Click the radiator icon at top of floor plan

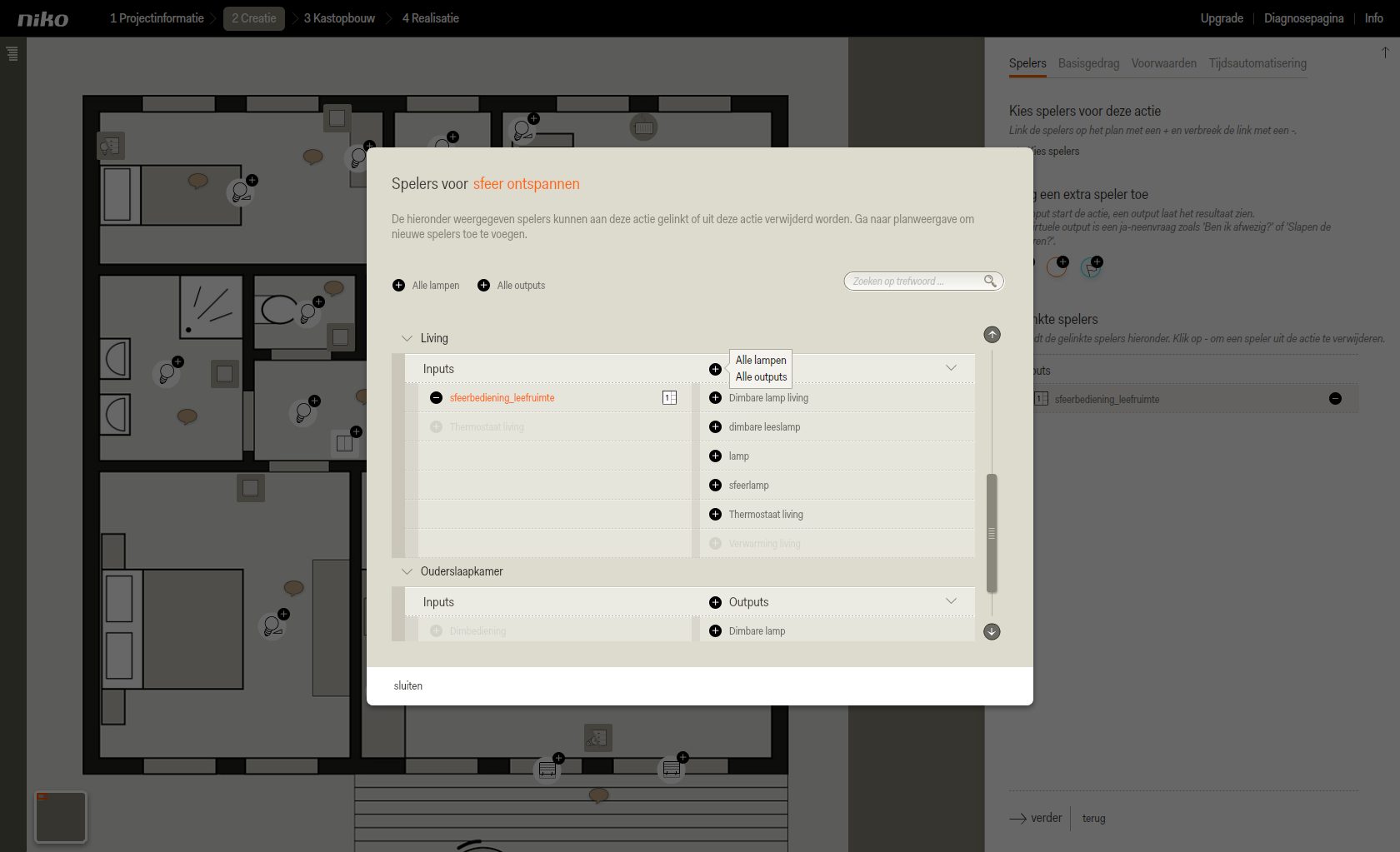(x=643, y=127)
